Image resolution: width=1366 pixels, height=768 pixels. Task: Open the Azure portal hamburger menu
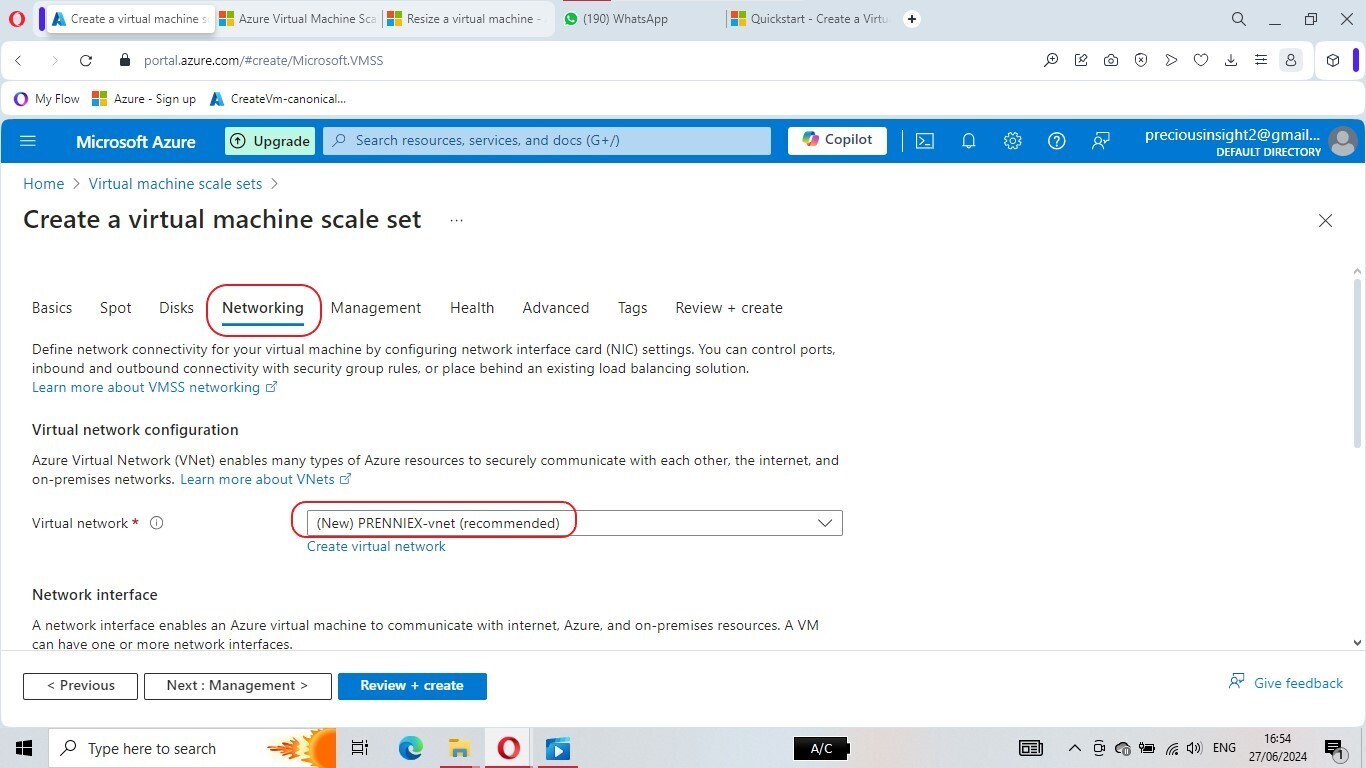click(28, 141)
